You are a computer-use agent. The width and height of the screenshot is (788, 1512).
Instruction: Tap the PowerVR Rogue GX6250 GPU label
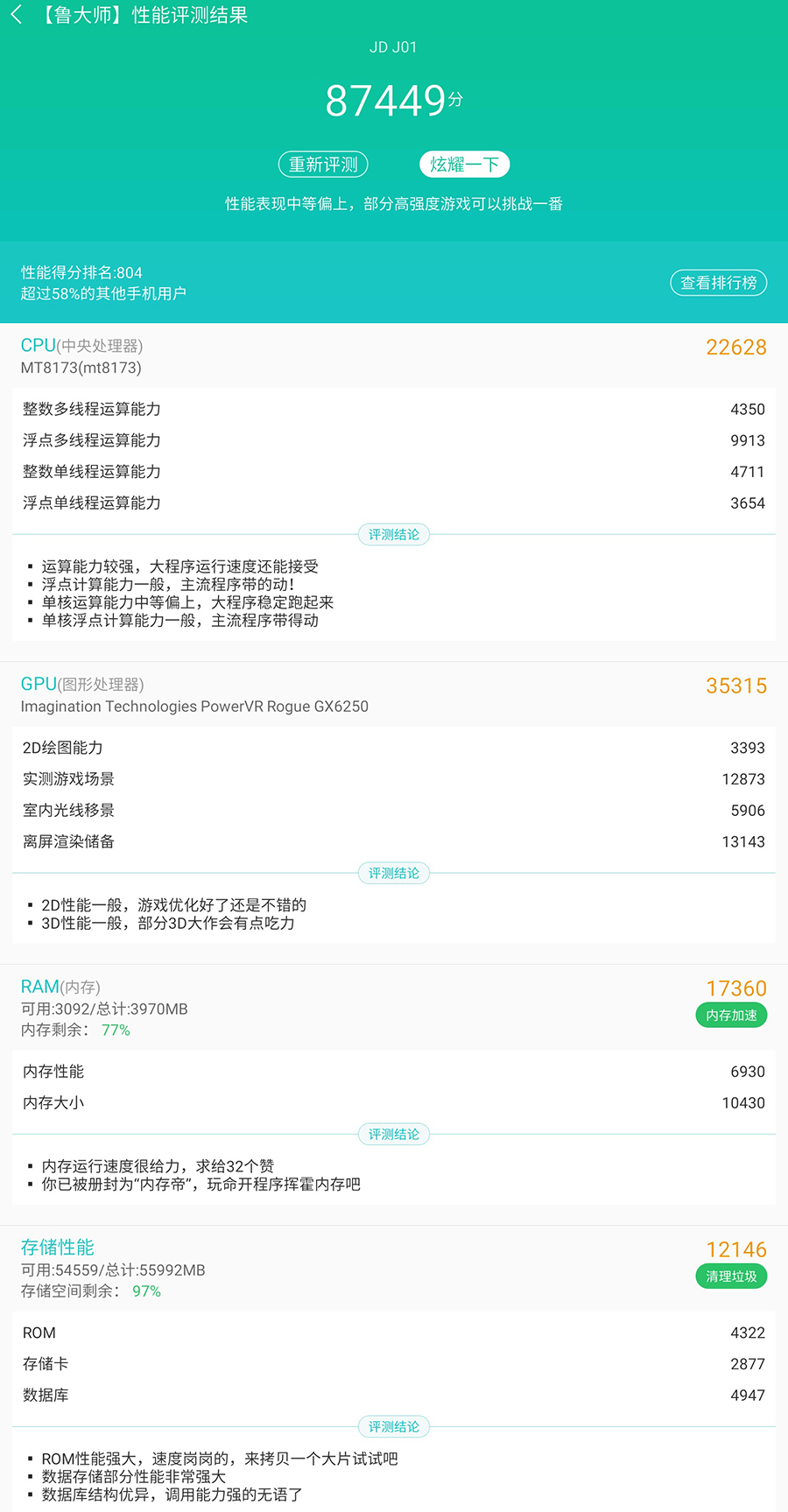pos(194,707)
